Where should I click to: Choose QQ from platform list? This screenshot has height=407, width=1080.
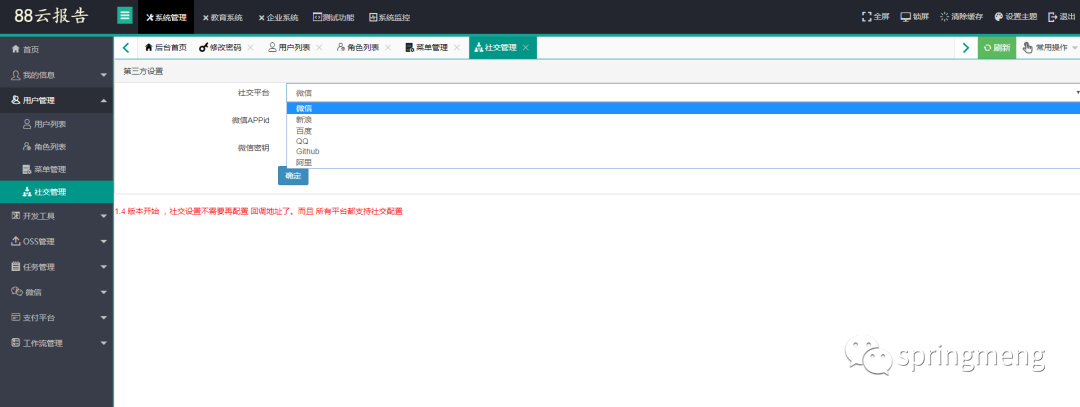coord(683,140)
